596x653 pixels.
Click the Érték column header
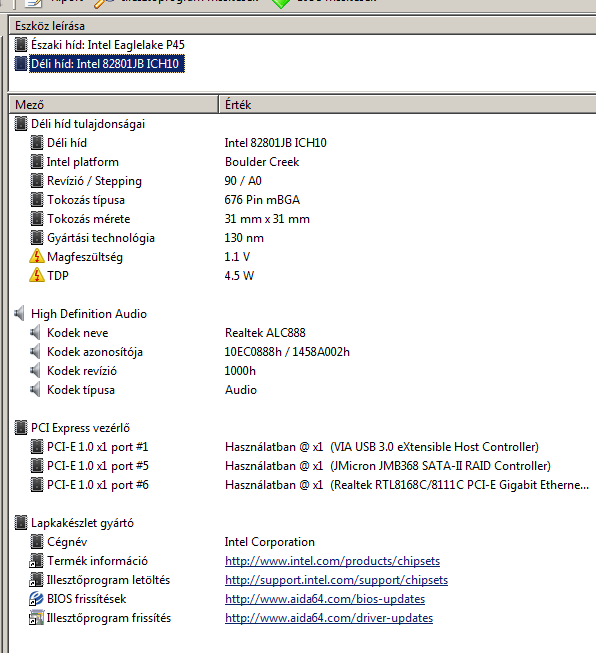point(407,105)
